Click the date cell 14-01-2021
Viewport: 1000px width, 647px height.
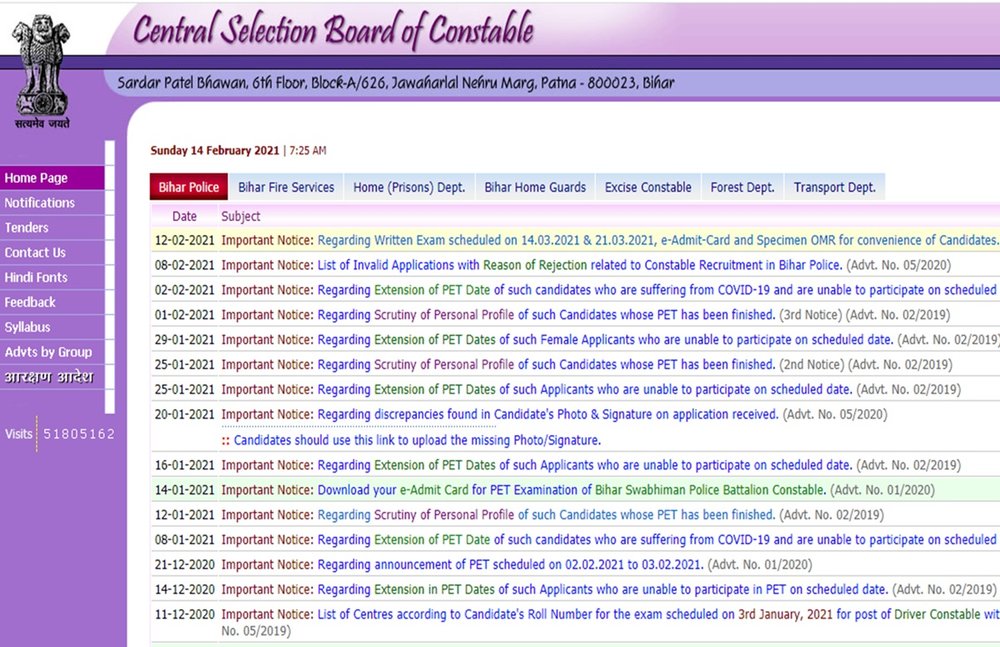tap(184, 490)
